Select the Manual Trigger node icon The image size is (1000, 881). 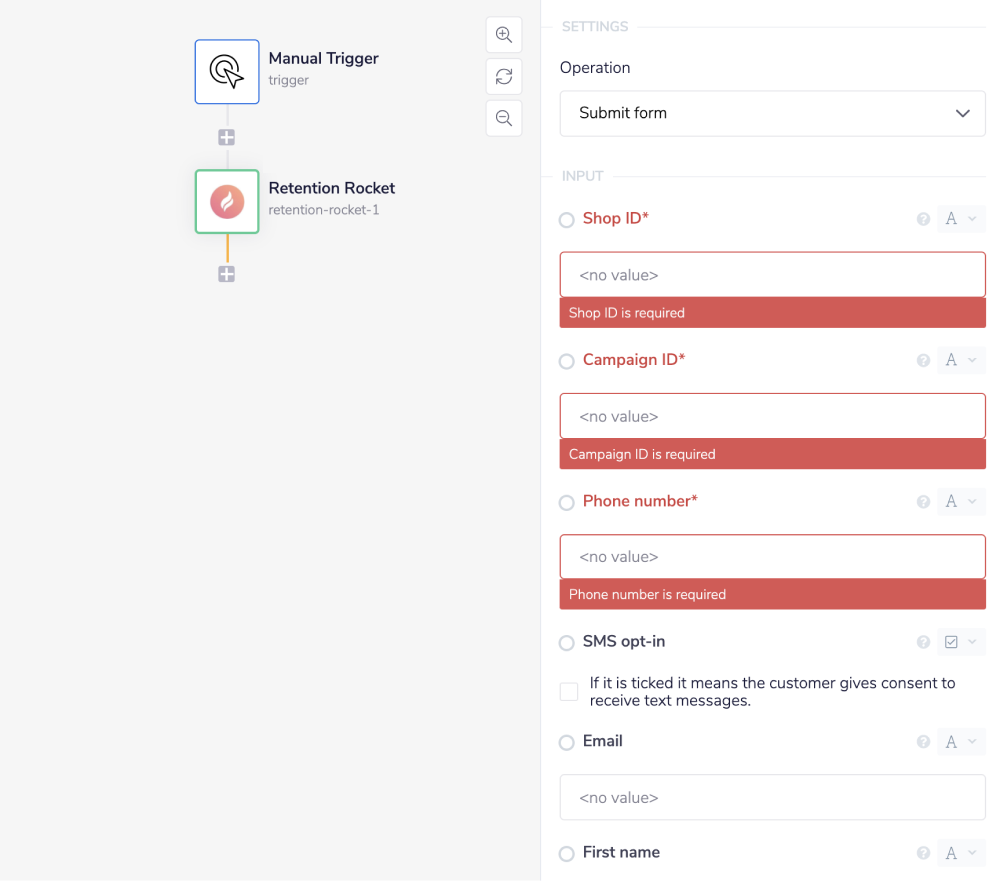[x=226, y=71]
